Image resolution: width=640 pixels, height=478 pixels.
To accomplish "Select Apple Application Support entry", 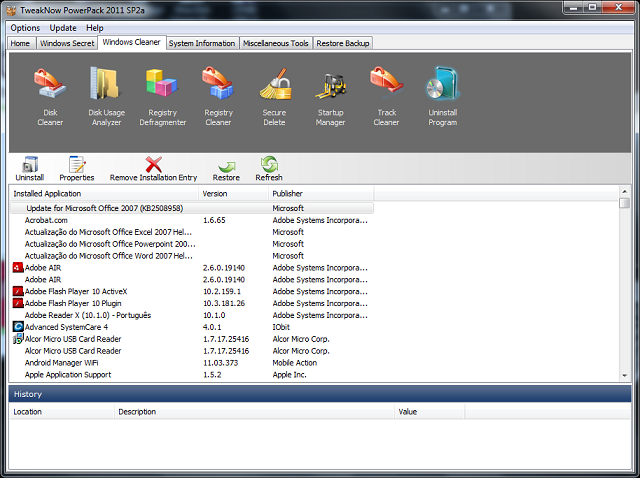I will [x=191, y=375].
